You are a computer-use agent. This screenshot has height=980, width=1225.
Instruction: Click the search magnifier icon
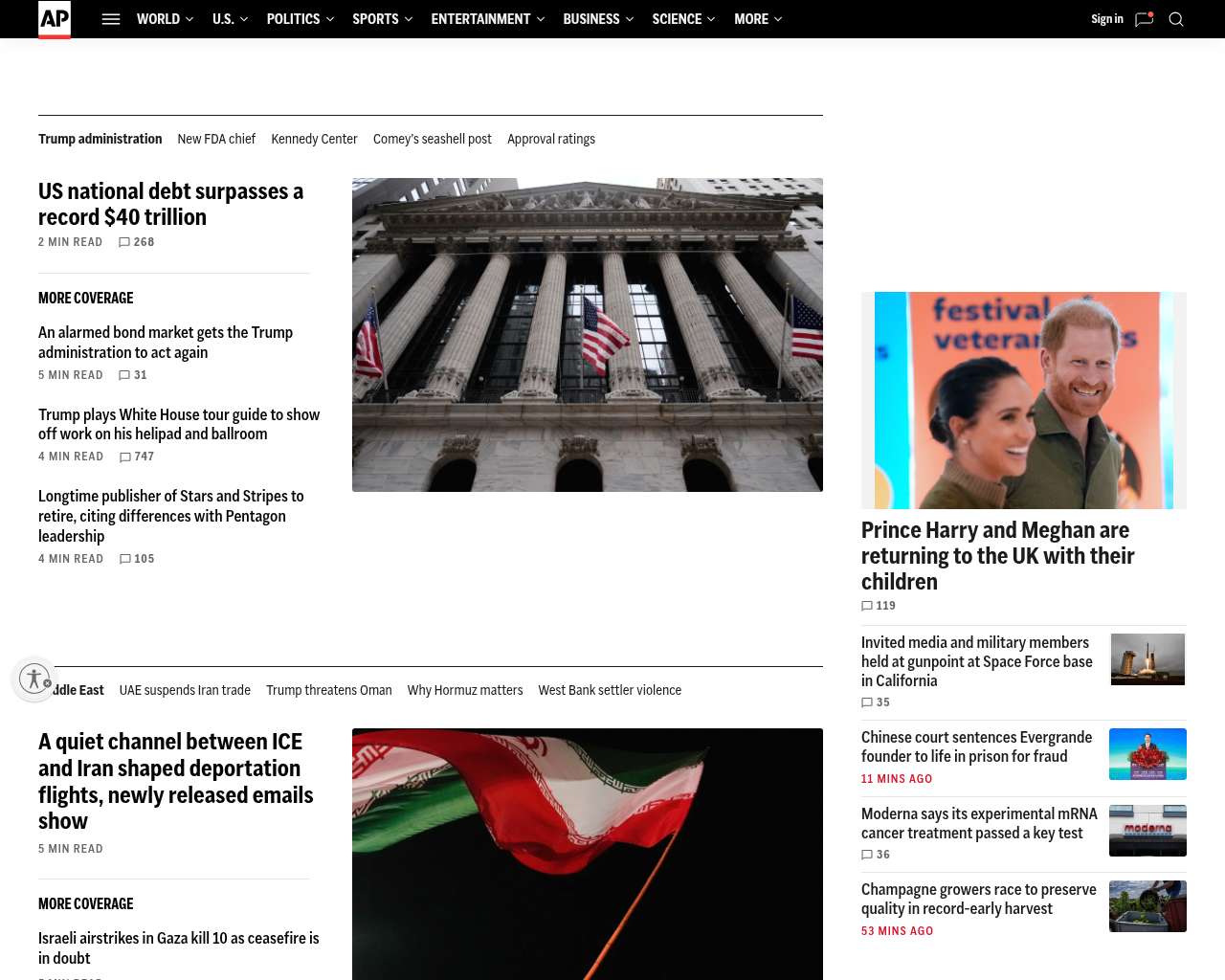[1176, 19]
